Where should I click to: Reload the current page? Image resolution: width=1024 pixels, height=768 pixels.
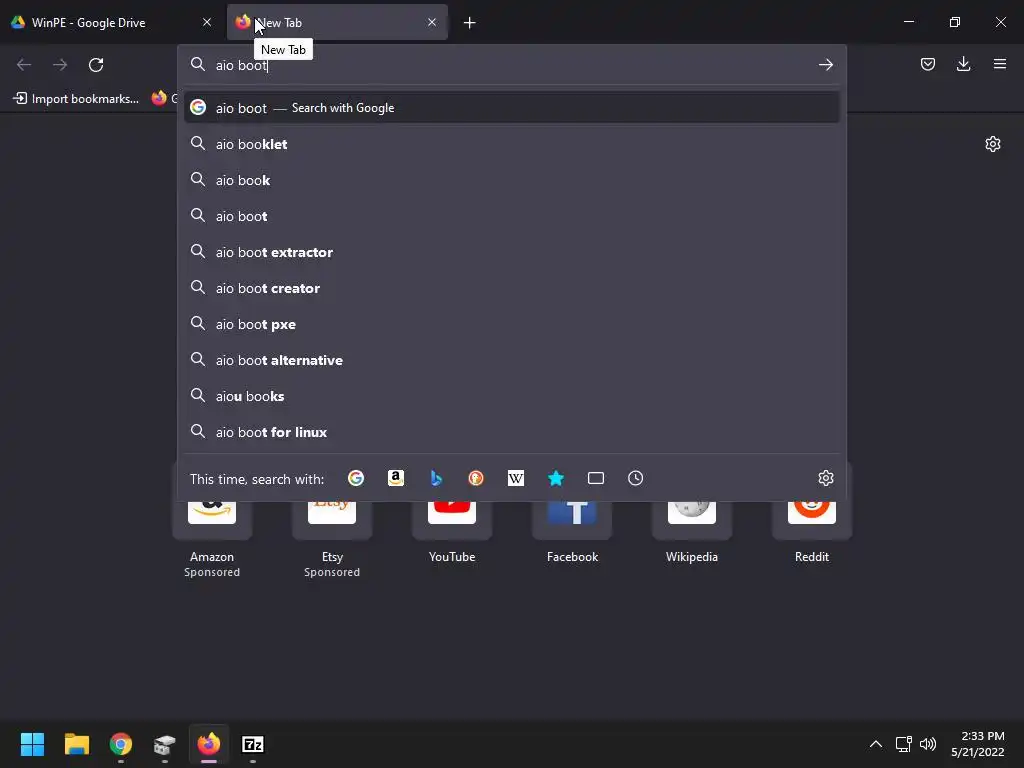[x=96, y=65]
